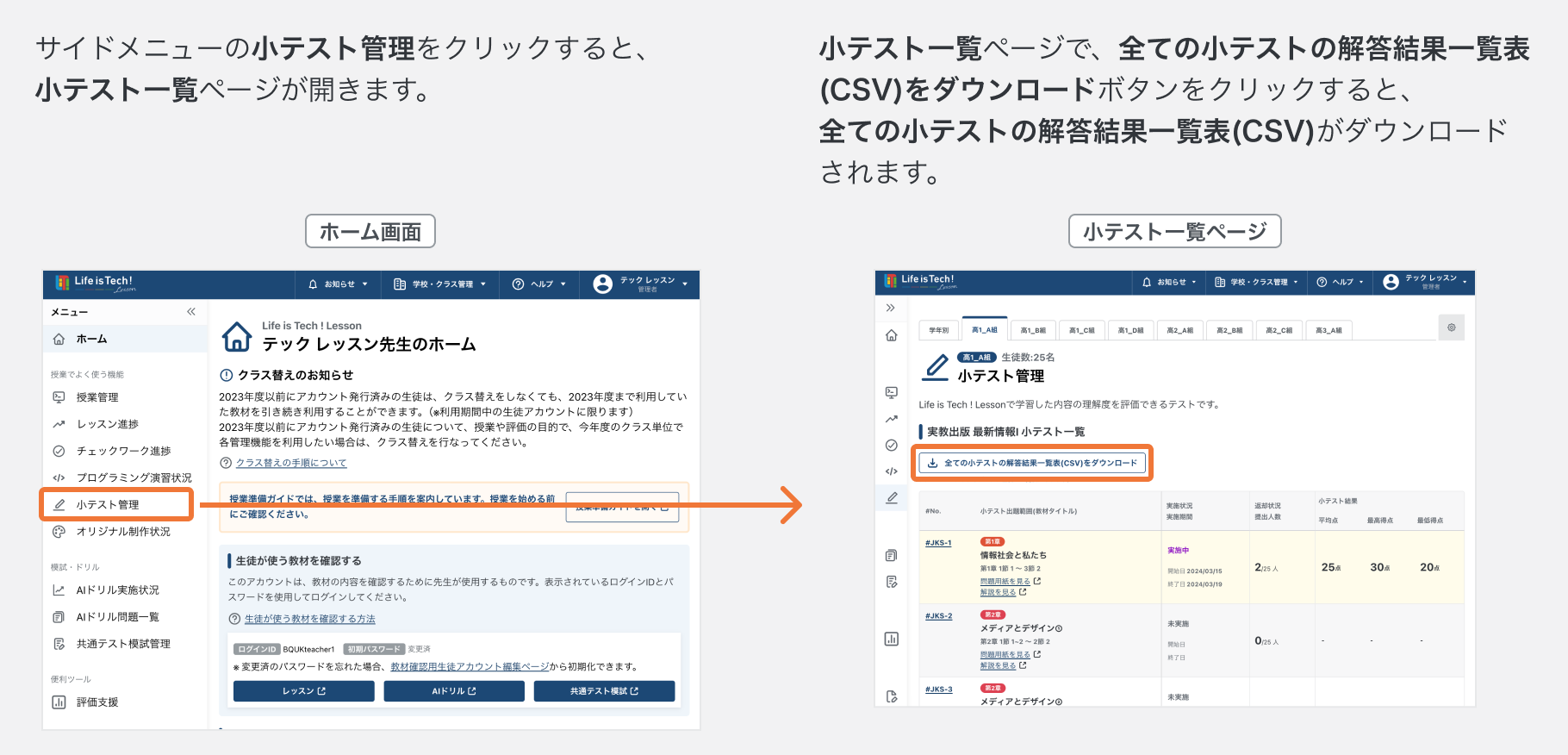The image size is (1568, 755).
Task: Open オリジナル制作状況 from the side menu
Action: pos(125,532)
